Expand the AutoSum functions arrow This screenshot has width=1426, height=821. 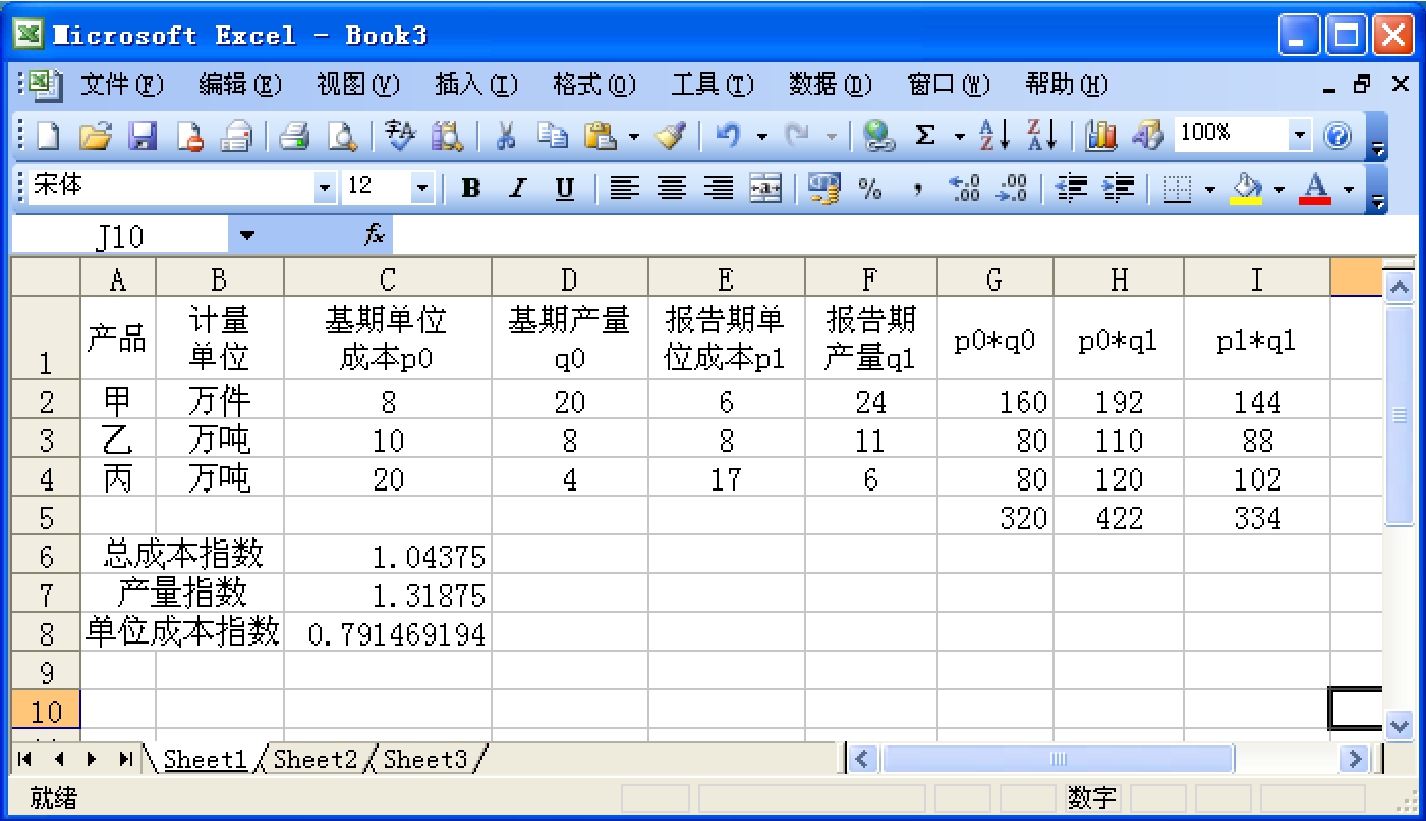click(960, 135)
